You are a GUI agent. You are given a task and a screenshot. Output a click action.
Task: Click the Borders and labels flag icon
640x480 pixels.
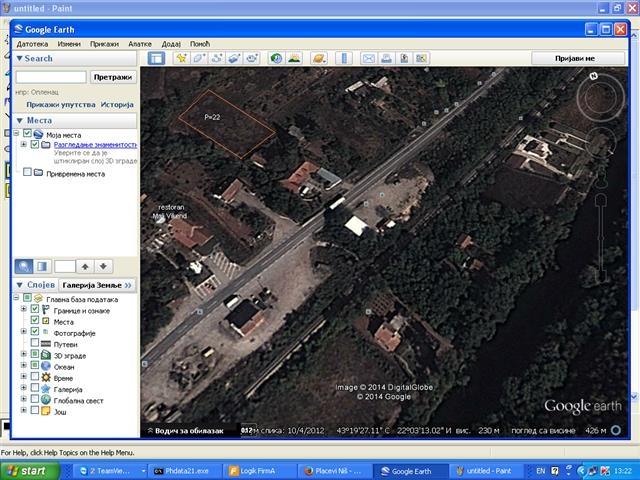(46, 311)
